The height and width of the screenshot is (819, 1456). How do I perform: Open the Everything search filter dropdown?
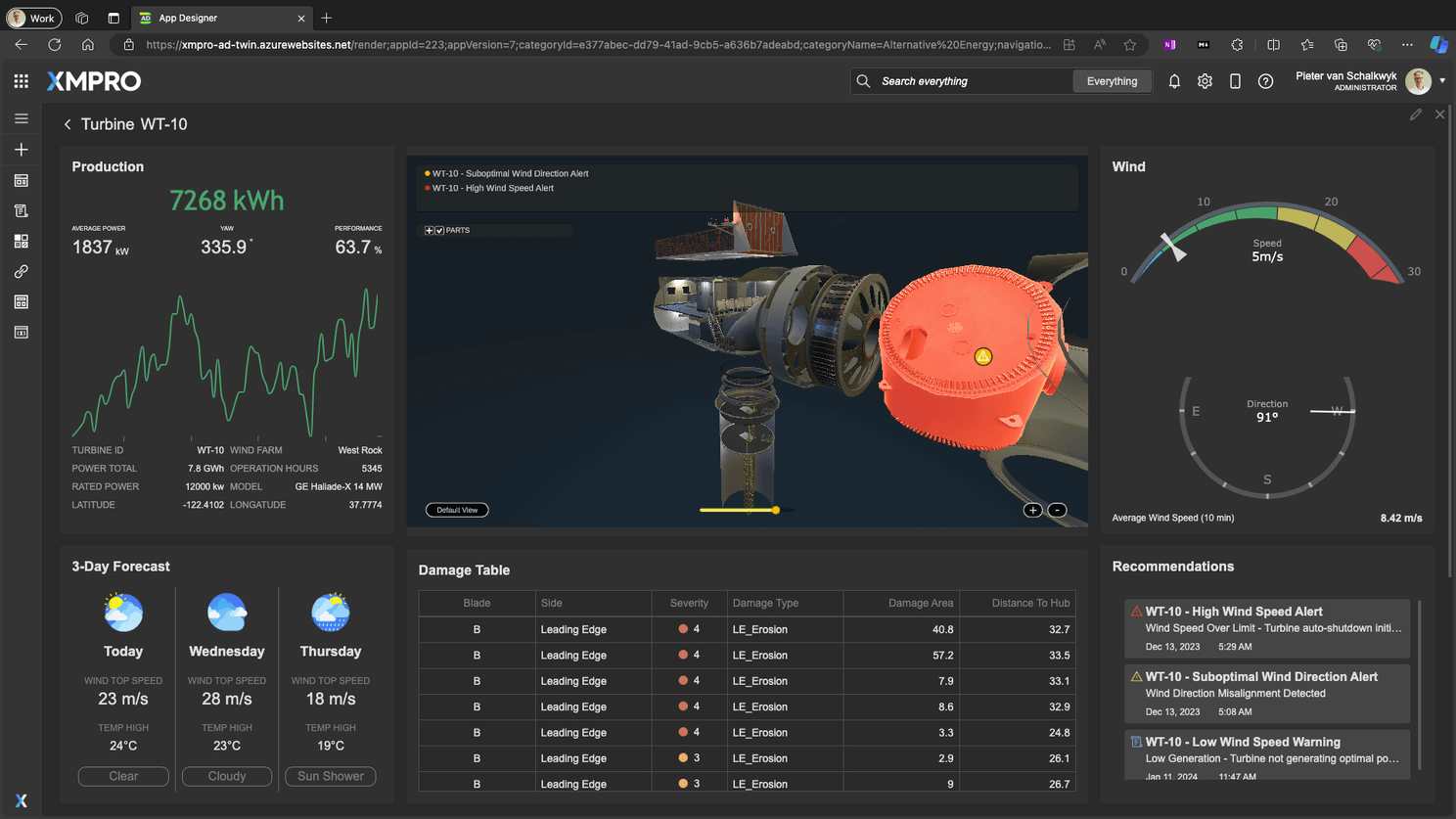[1112, 81]
